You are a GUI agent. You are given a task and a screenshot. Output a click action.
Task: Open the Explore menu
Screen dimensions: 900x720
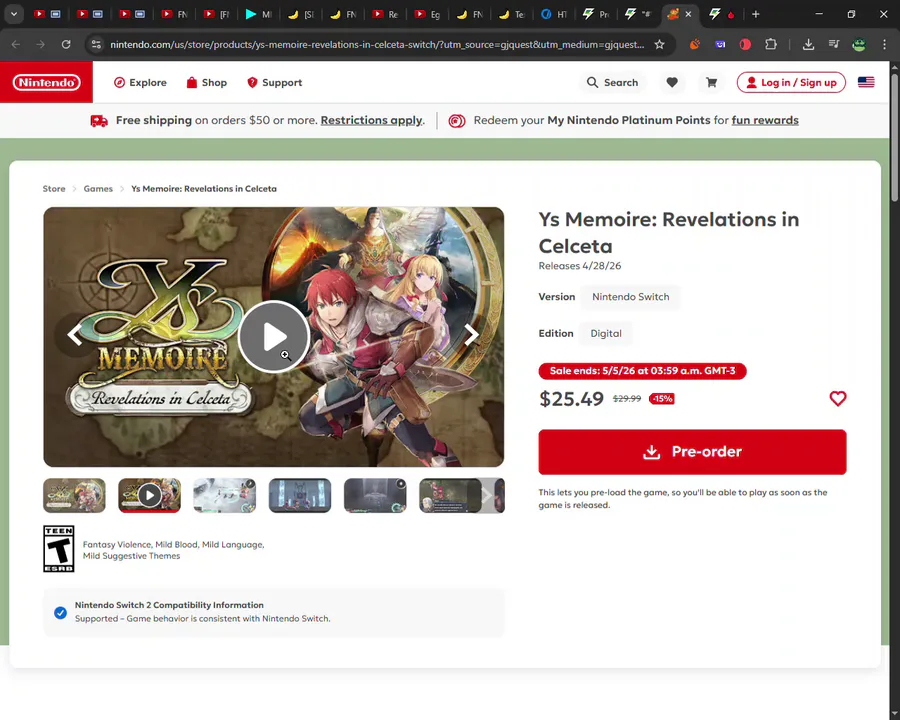click(x=140, y=83)
